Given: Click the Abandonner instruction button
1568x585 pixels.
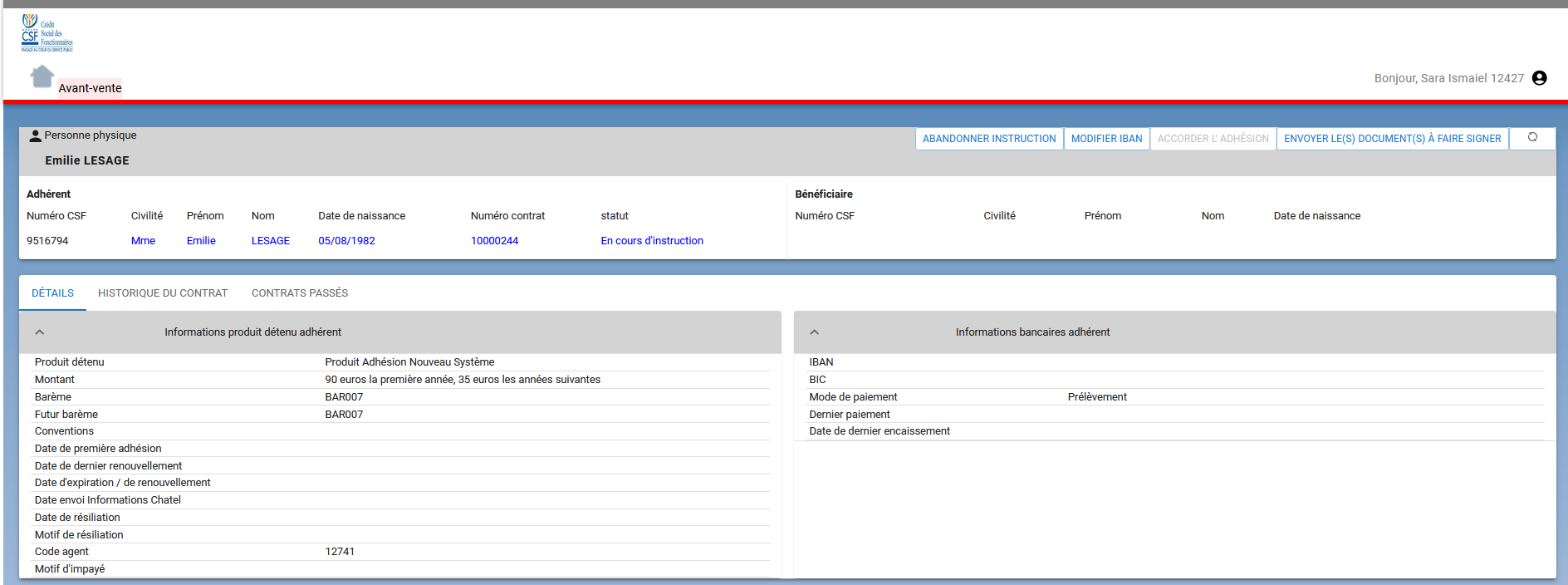Looking at the screenshot, I should tap(989, 139).
